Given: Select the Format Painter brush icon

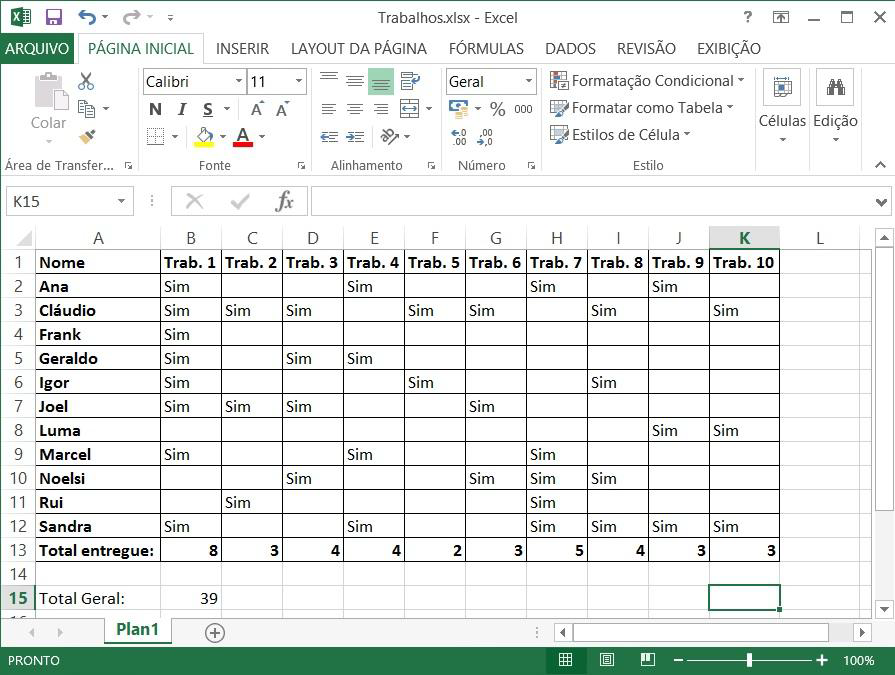Looking at the screenshot, I should tap(86, 136).
